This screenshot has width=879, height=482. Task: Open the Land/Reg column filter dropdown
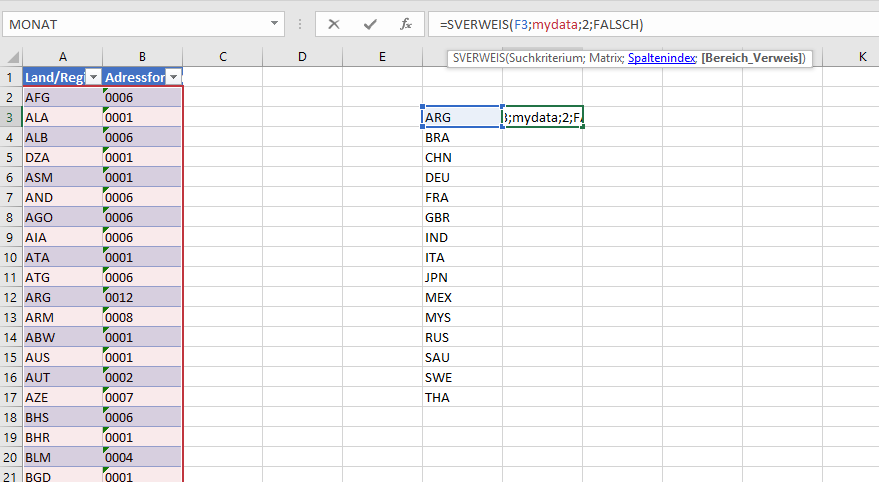coord(93,77)
